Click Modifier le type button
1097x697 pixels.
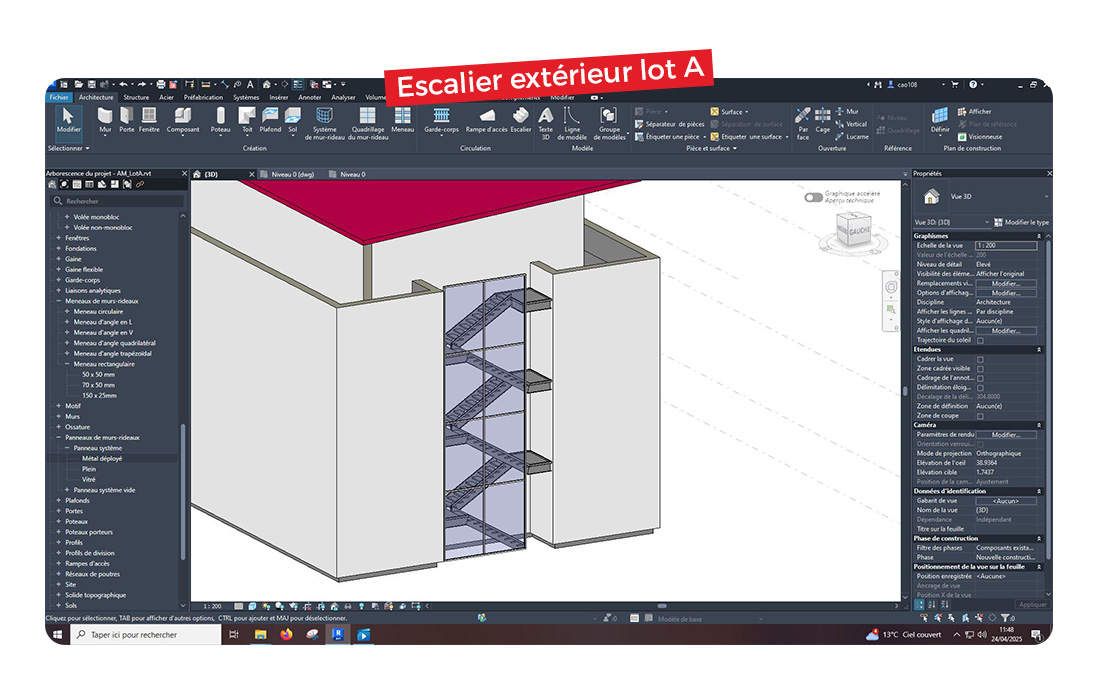point(1021,223)
